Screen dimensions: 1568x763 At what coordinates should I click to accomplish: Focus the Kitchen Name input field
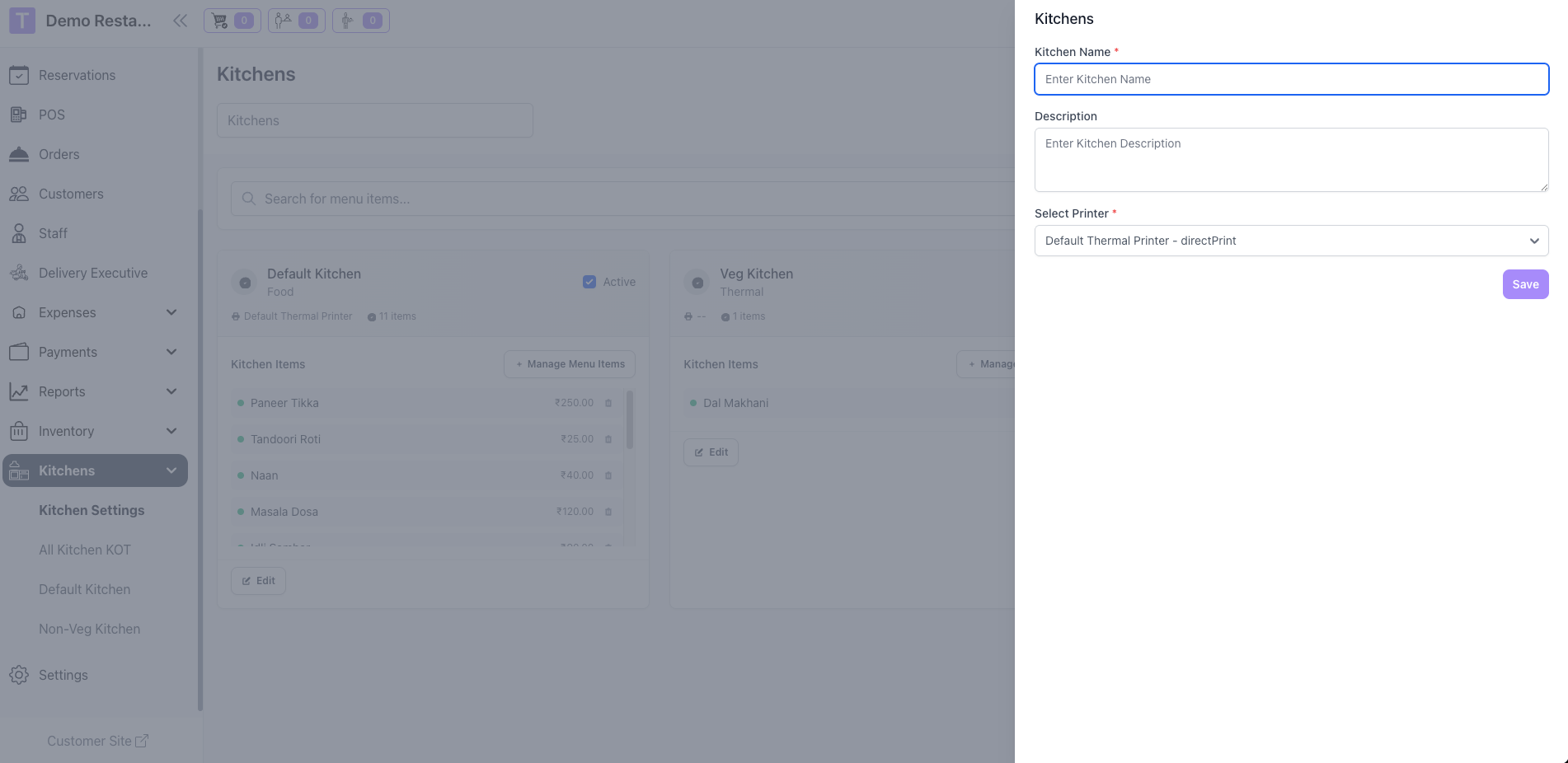pyautogui.click(x=1291, y=79)
